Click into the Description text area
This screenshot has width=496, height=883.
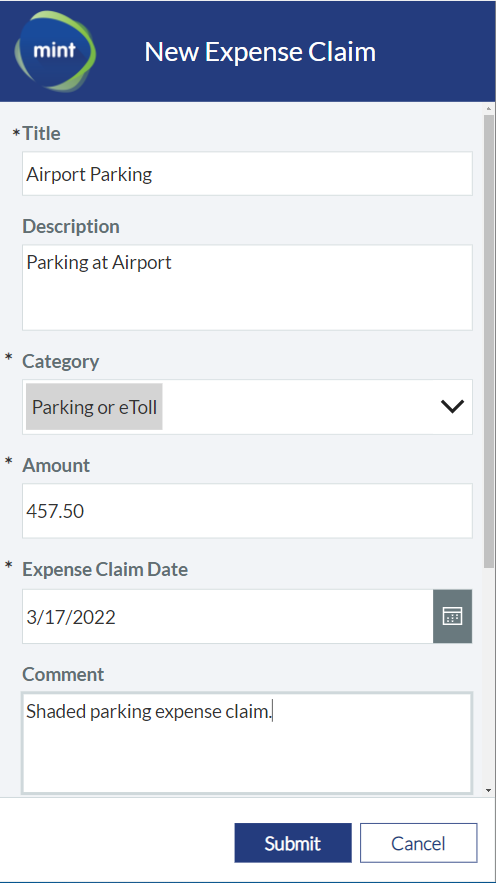click(x=247, y=287)
